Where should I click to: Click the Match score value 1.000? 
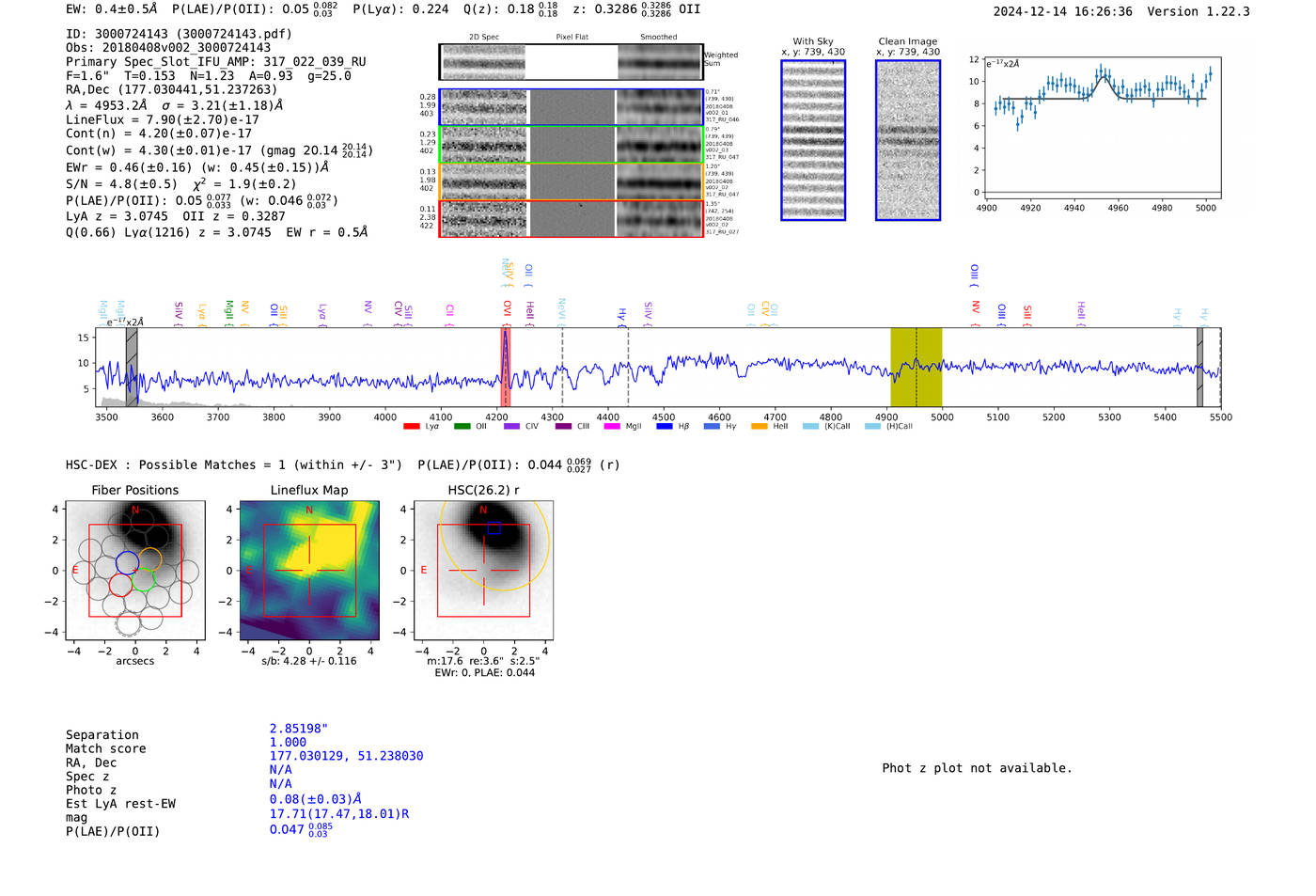click(289, 743)
